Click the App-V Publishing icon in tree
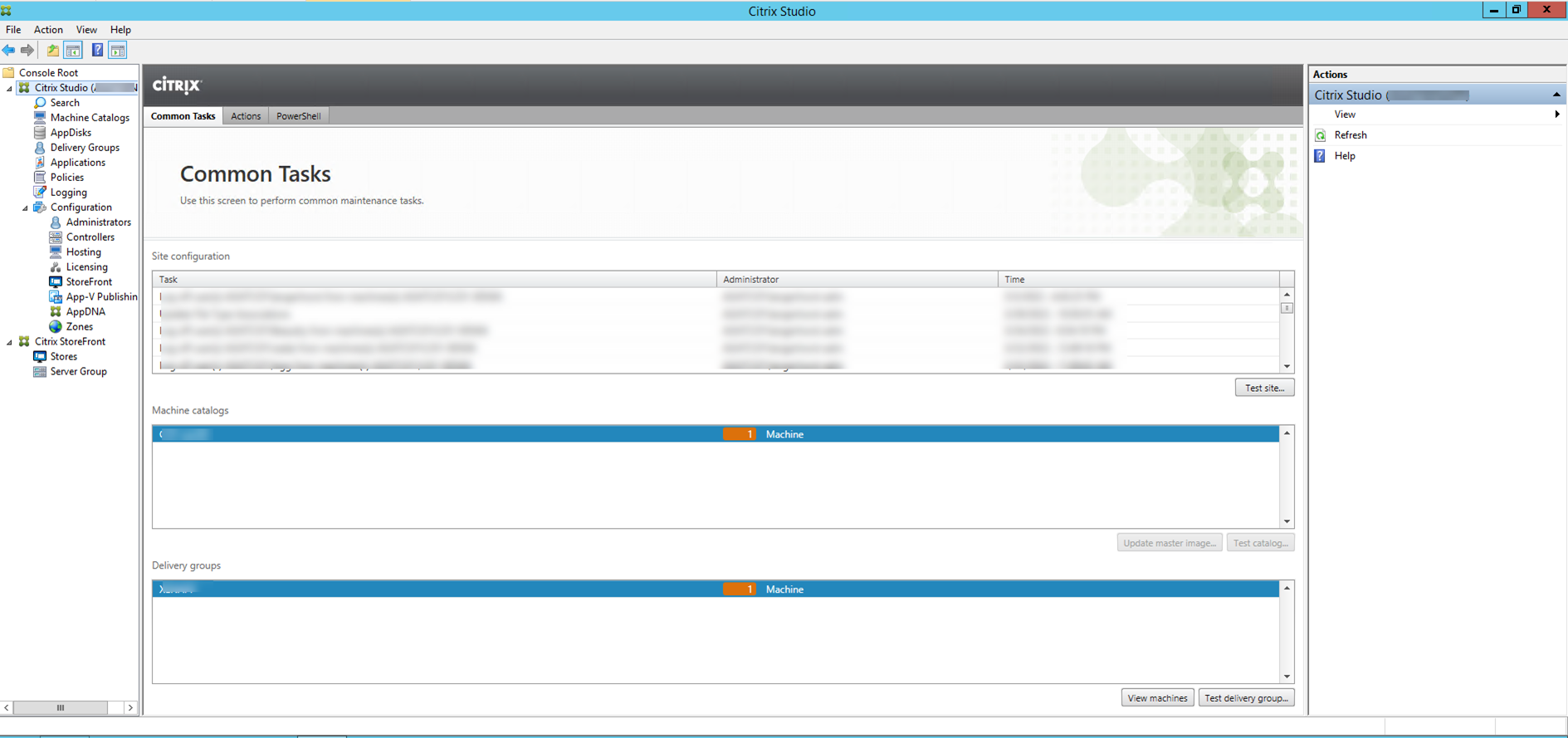The height and width of the screenshot is (738, 1568). click(x=56, y=297)
